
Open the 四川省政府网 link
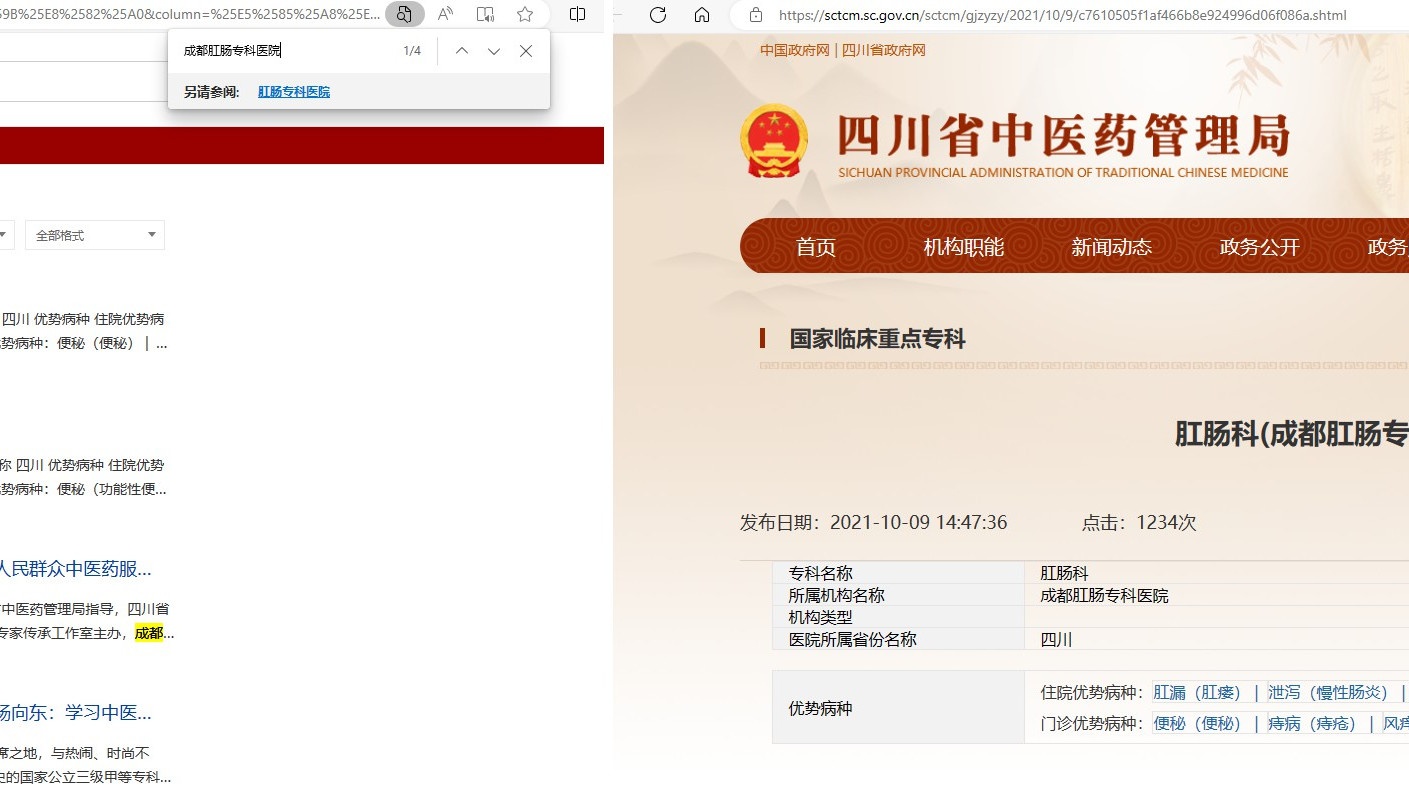884,50
